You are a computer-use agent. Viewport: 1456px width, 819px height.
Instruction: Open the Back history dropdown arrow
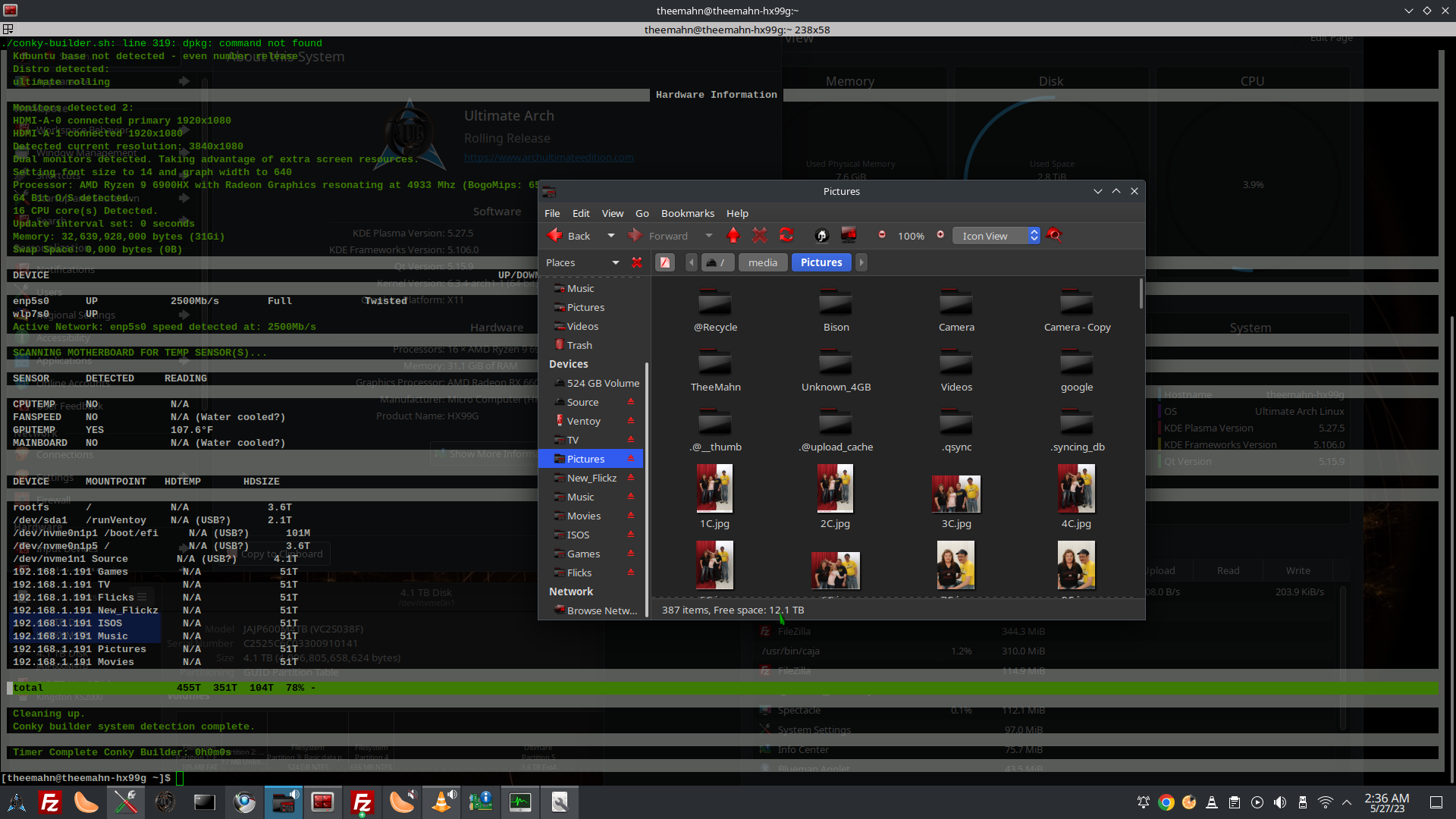tap(611, 236)
